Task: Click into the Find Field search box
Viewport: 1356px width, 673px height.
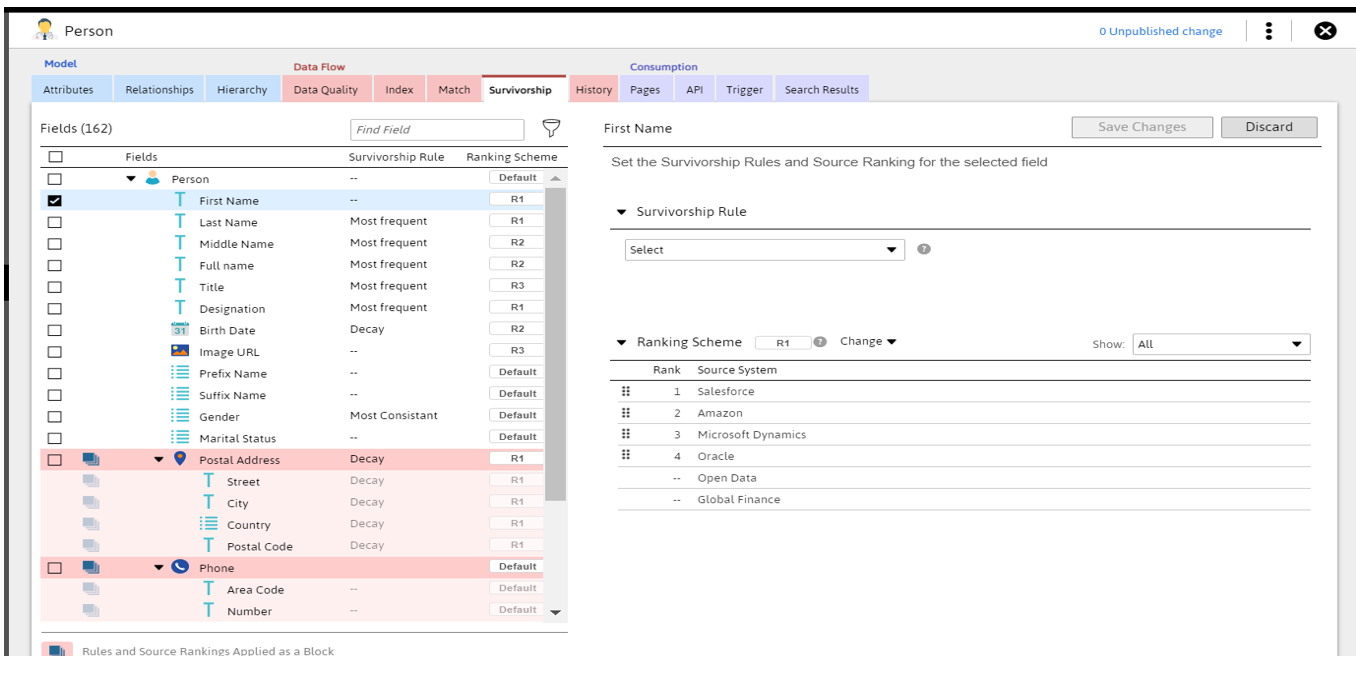Action: point(437,129)
